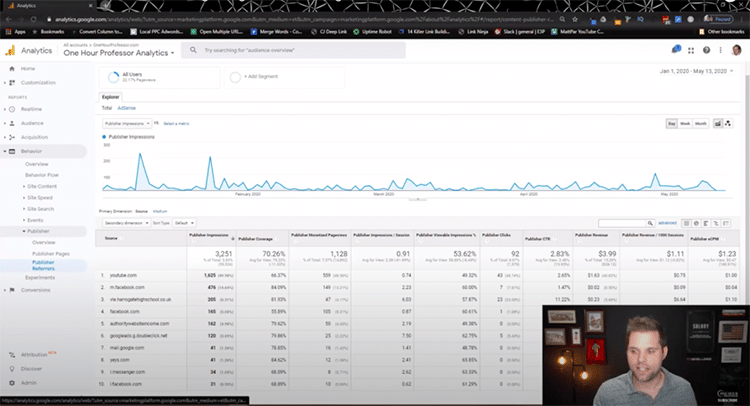Image resolution: width=750 pixels, height=406 pixels.
Task: Open the youtube.com source link
Action: pos(121,274)
